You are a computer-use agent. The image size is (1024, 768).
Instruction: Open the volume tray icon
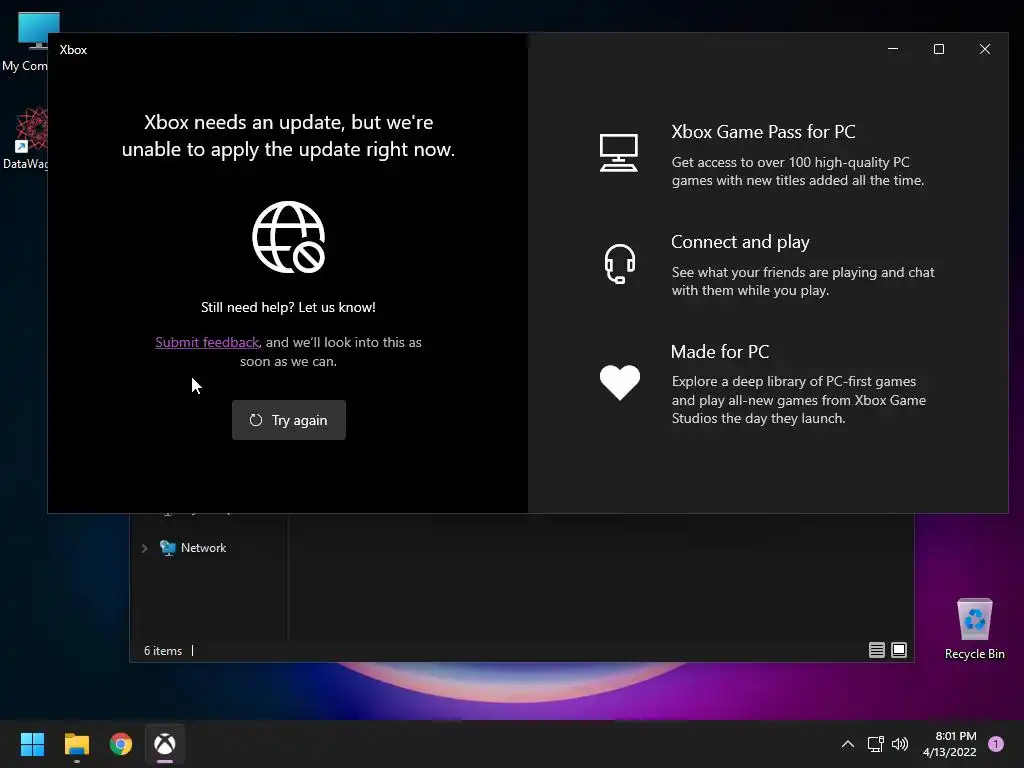pyautogui.click(x=900, y=744)
